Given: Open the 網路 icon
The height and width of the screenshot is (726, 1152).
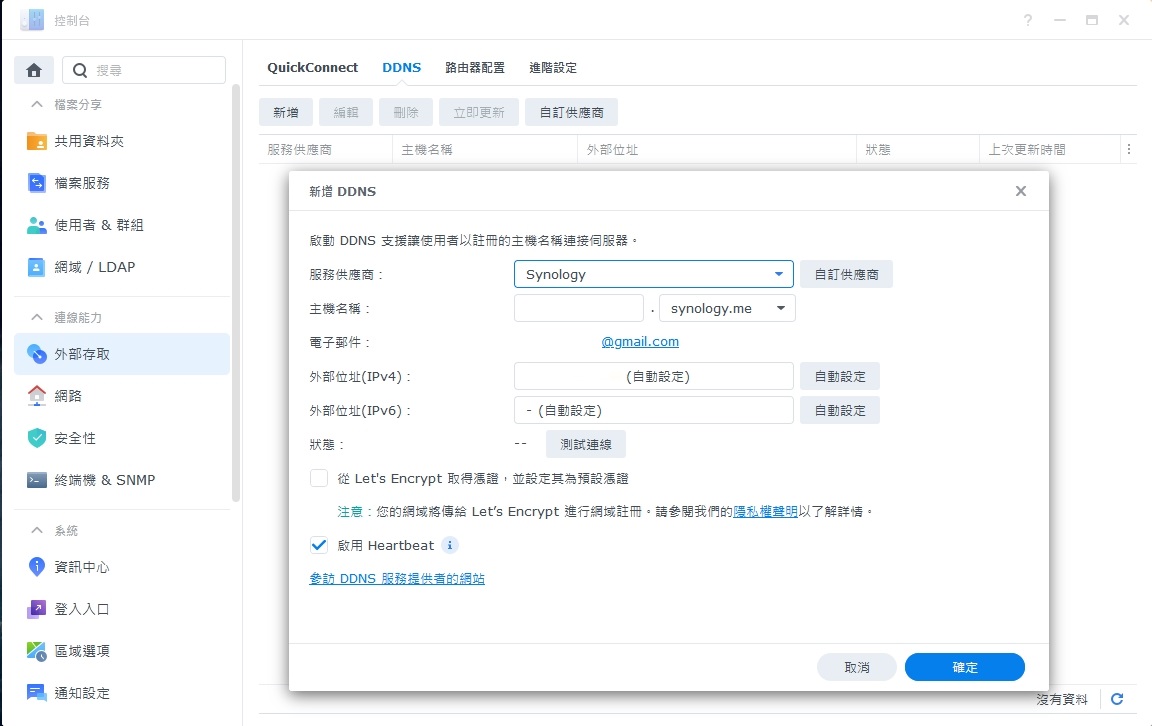Looking at the screenshot, I should click(x=36, y=396).
